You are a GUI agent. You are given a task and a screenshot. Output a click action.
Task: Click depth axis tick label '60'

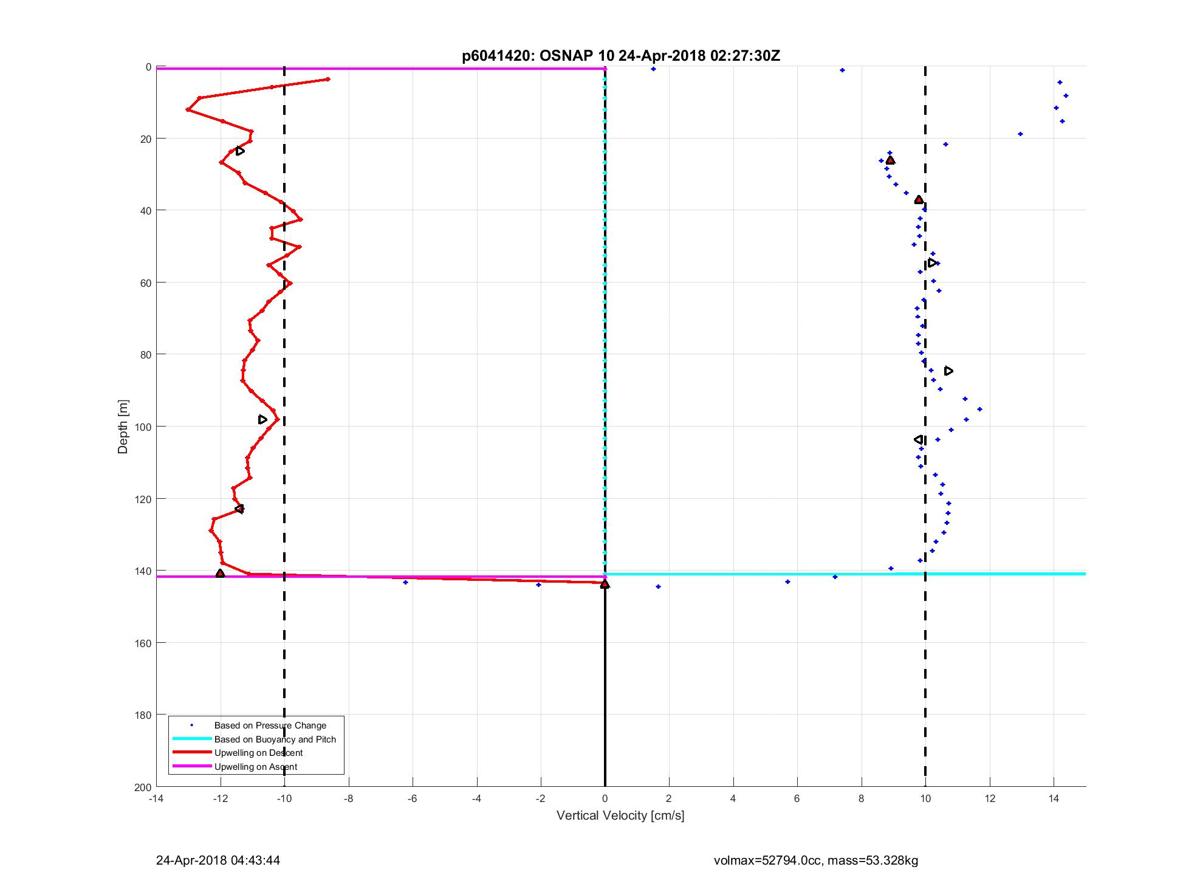145,283
